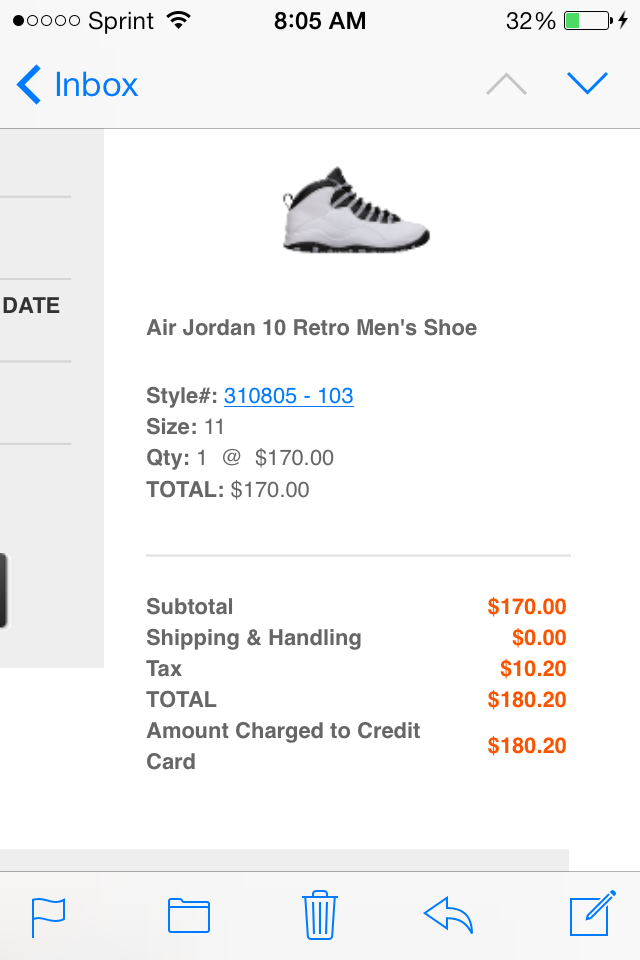Tap the 8:05 AM clock
Screen dimensions: 640x960
[x=320, y=21]
